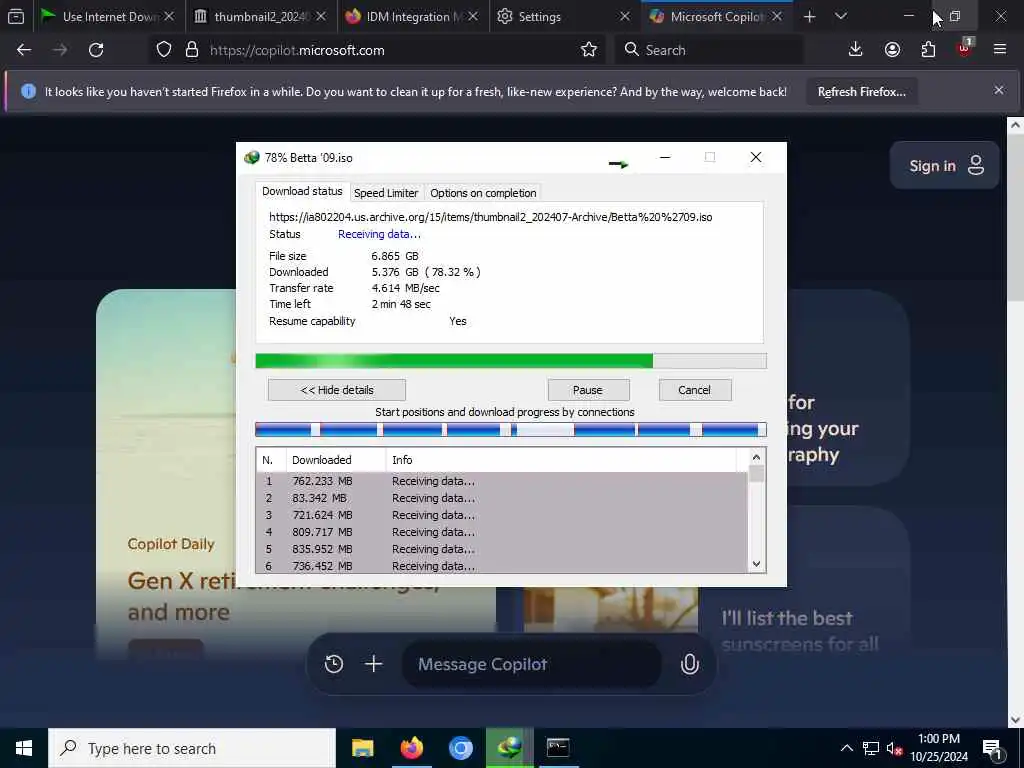Open the Windows notification center icon
The width and height of the screenshot is (1024, 768).
coord(992,749)
